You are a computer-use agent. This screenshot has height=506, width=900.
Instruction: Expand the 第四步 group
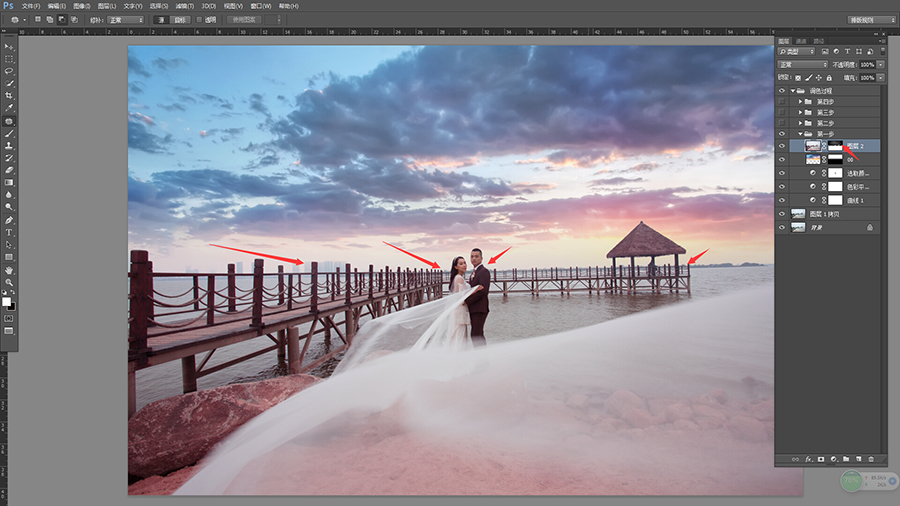click(800, 102)
